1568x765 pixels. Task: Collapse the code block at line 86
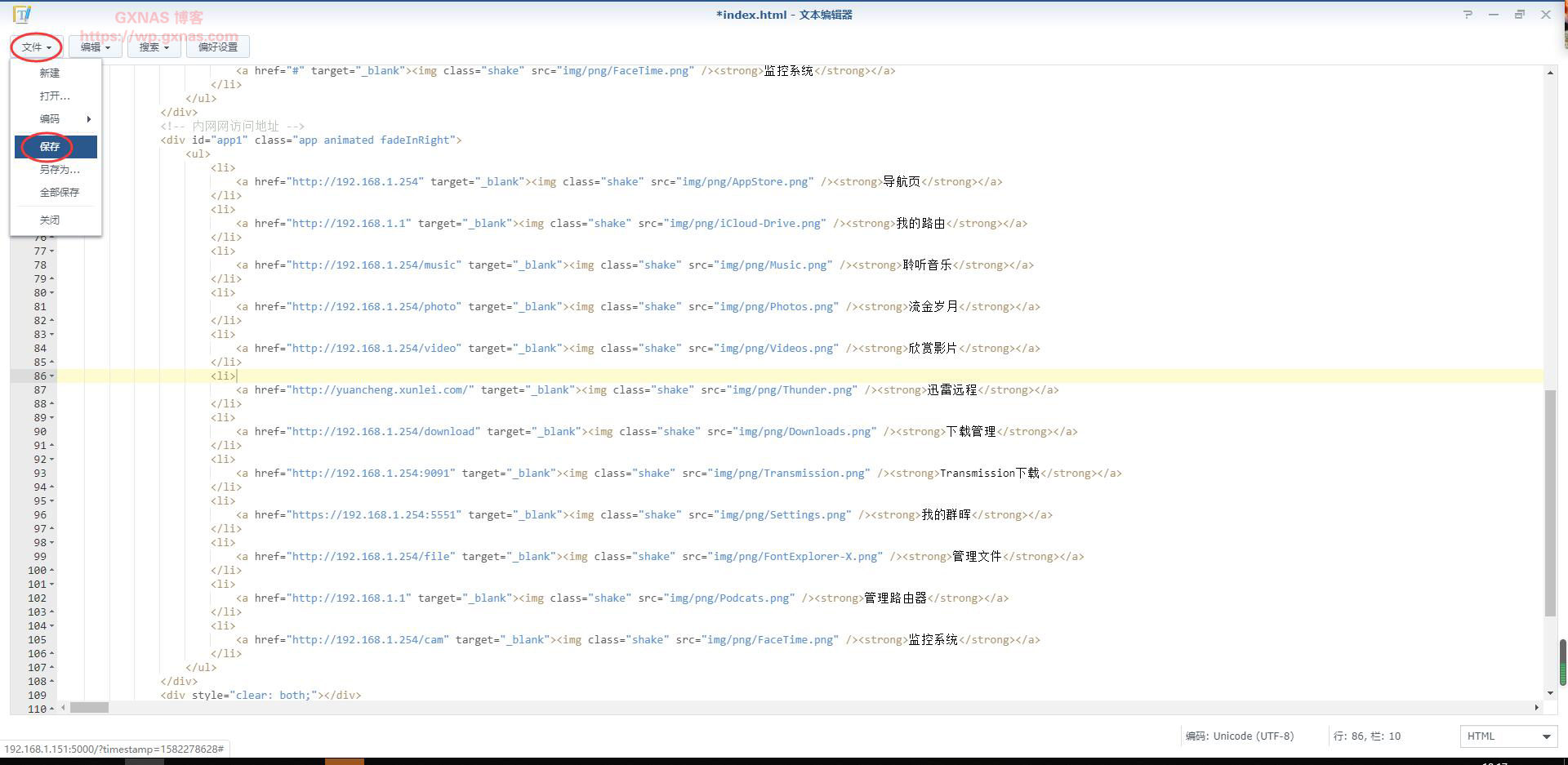click(x=52, y=376)
